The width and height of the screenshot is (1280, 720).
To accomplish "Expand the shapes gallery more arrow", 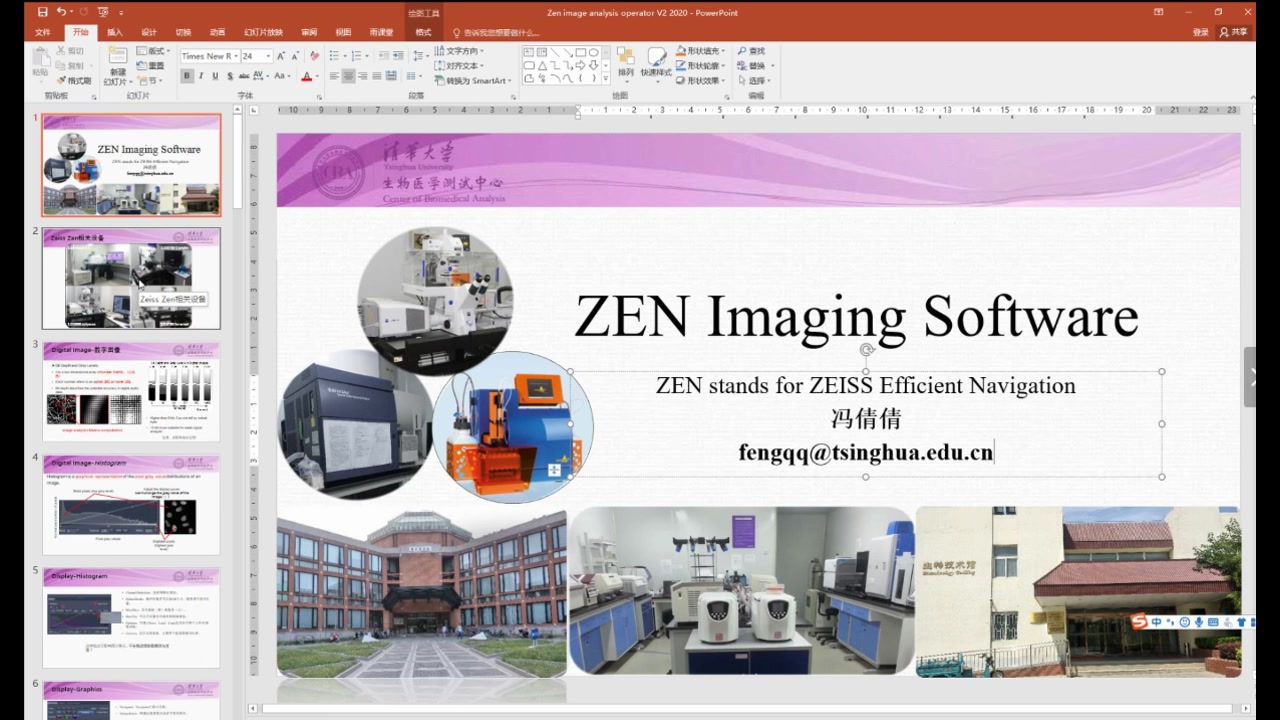I will pyautogui.click(x=606, y=78).
